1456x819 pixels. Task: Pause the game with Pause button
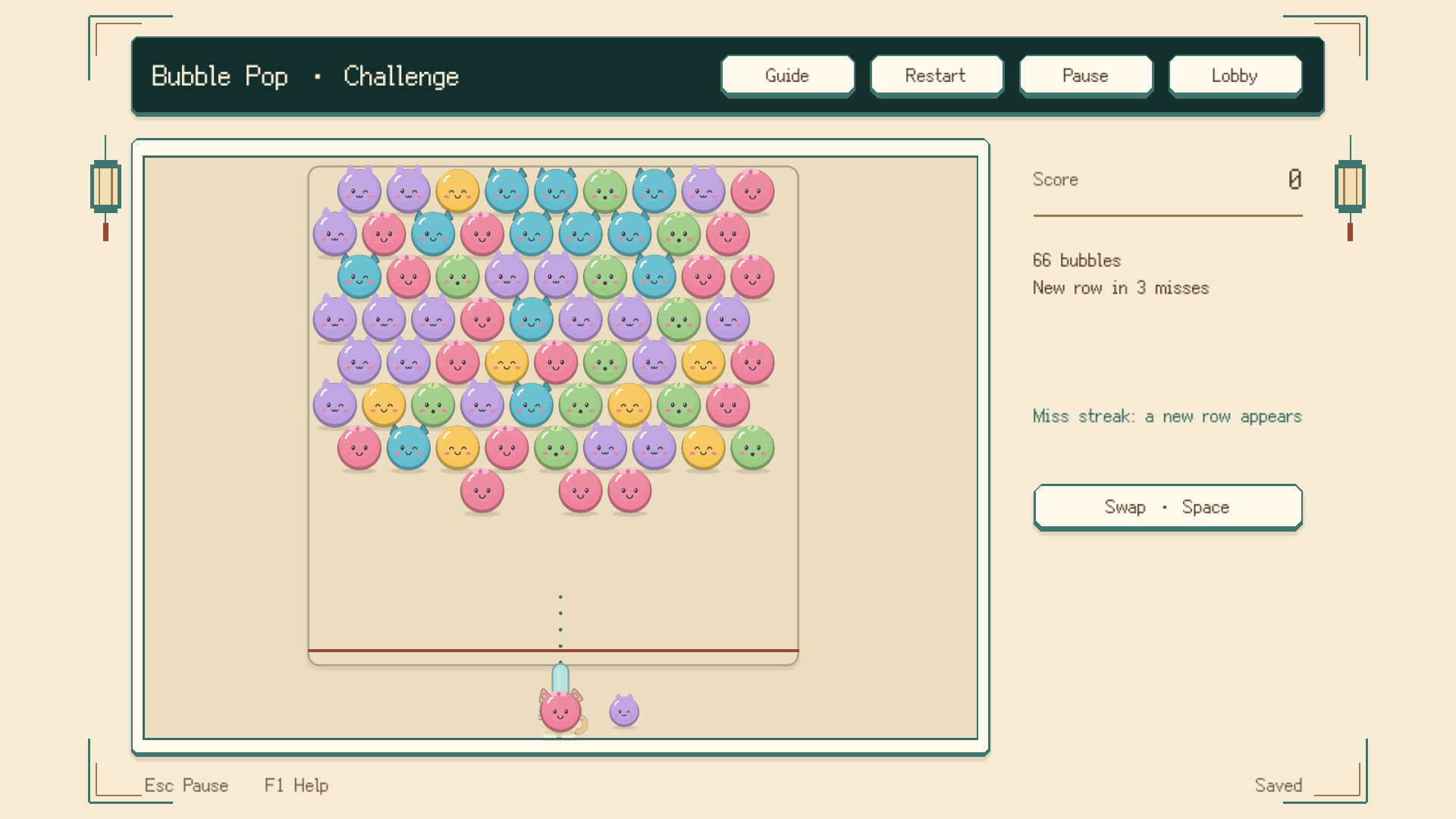[x=1086, y=76]
